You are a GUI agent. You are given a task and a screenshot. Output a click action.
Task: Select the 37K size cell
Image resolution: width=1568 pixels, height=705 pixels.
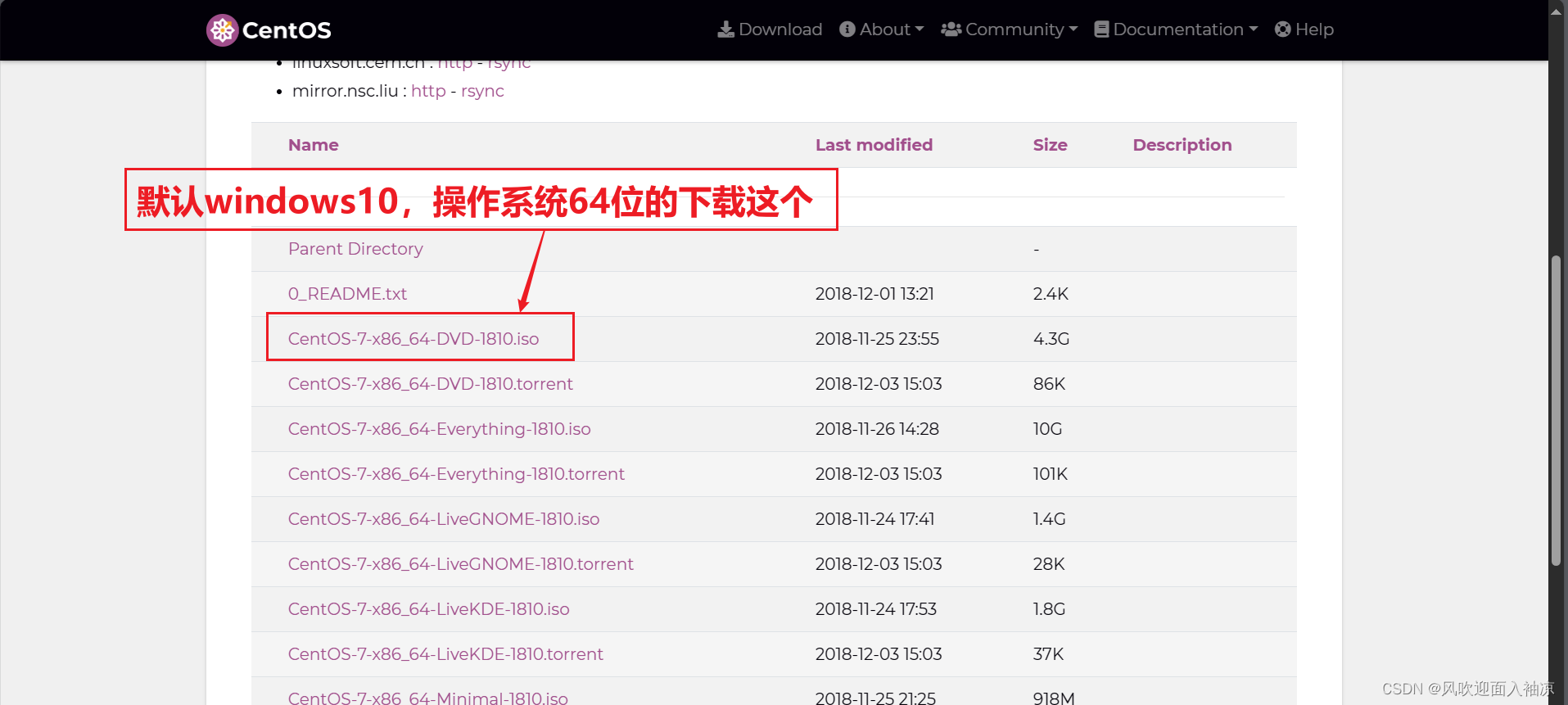[1048, 654]
